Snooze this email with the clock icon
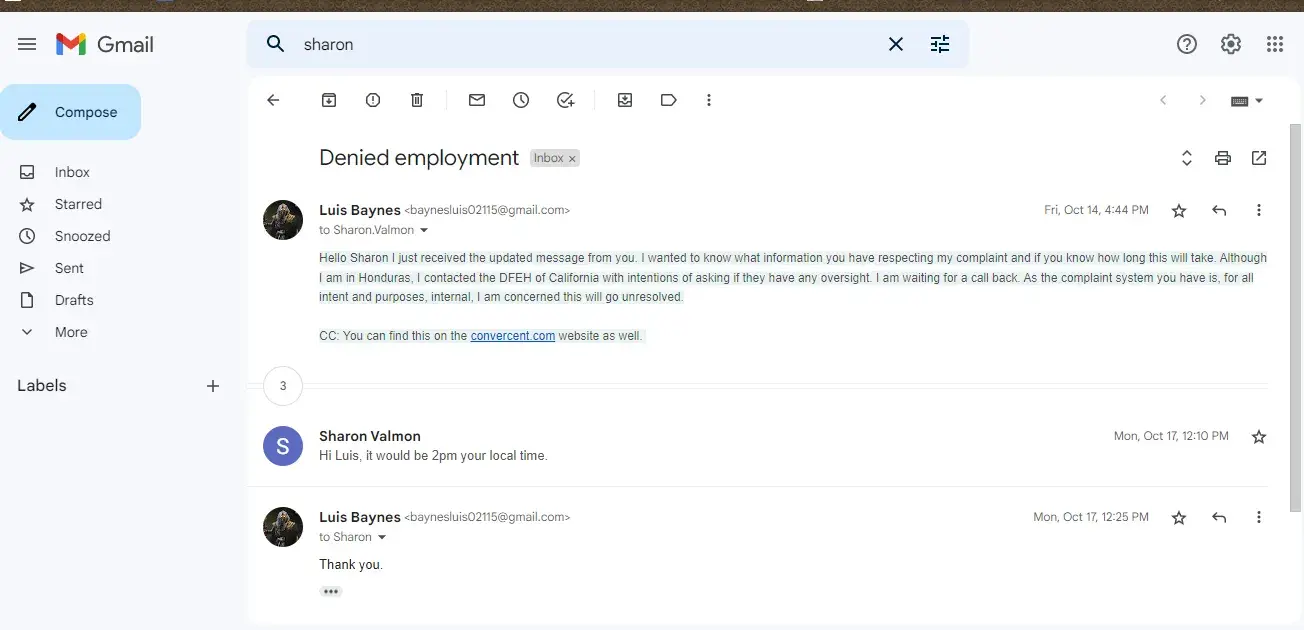This screenshot has height=630, width=1304. (x=521, y=100)
